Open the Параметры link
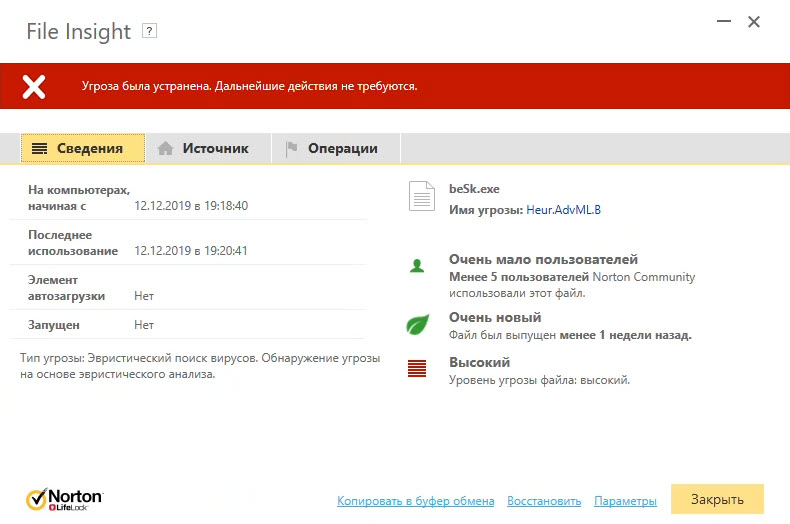The height and width of the screenshot is (524, 790). pyautogui.click(x=625, y=501)
